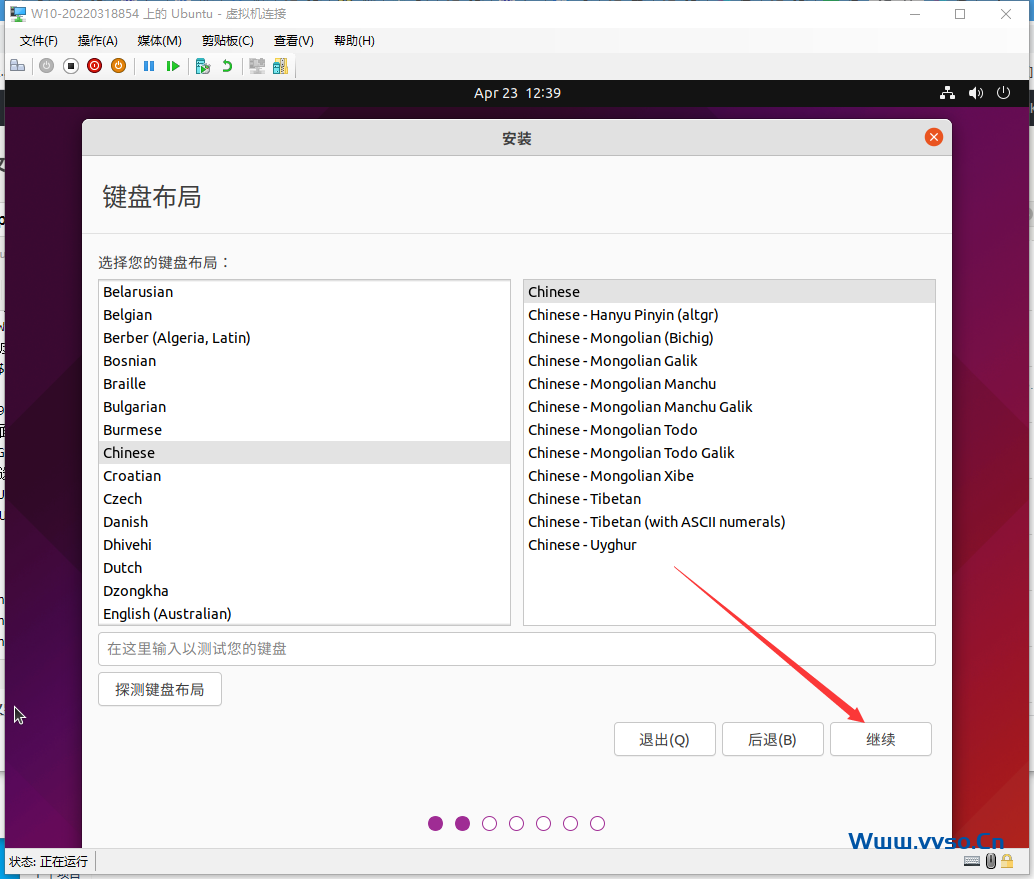This screenshot has width=1034, height=879.
Task: Pause the running virtual machine
Action: 149,66
